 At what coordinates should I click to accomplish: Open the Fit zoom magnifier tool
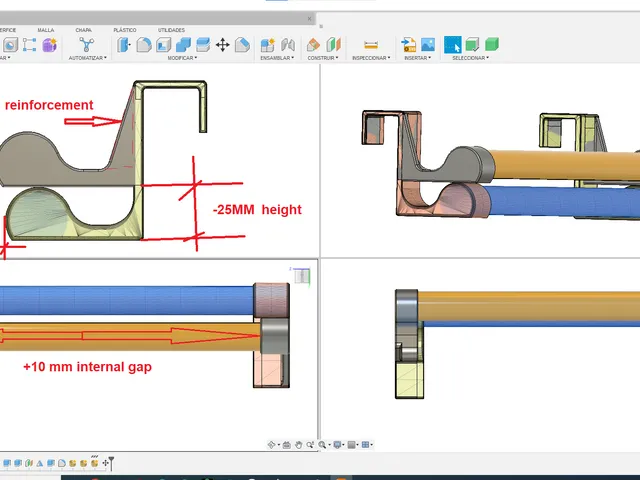[x=322, y=445]
